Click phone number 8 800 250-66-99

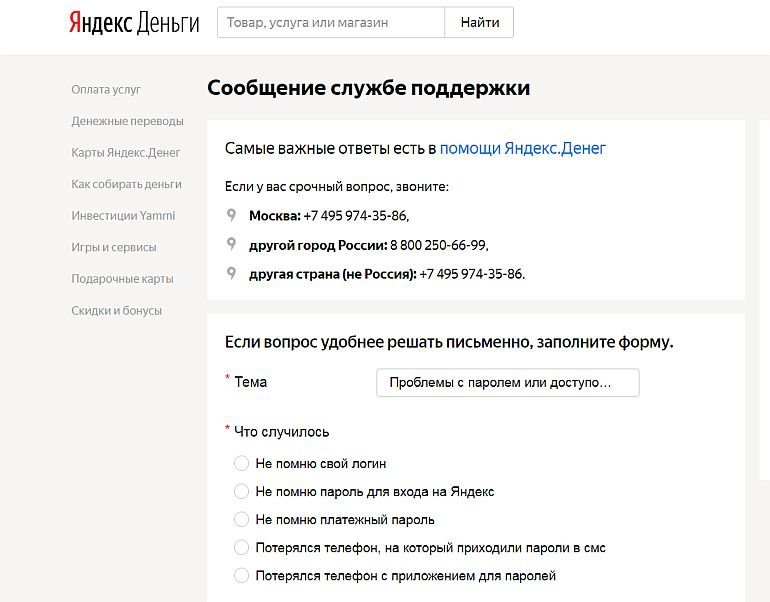point(439,245)
